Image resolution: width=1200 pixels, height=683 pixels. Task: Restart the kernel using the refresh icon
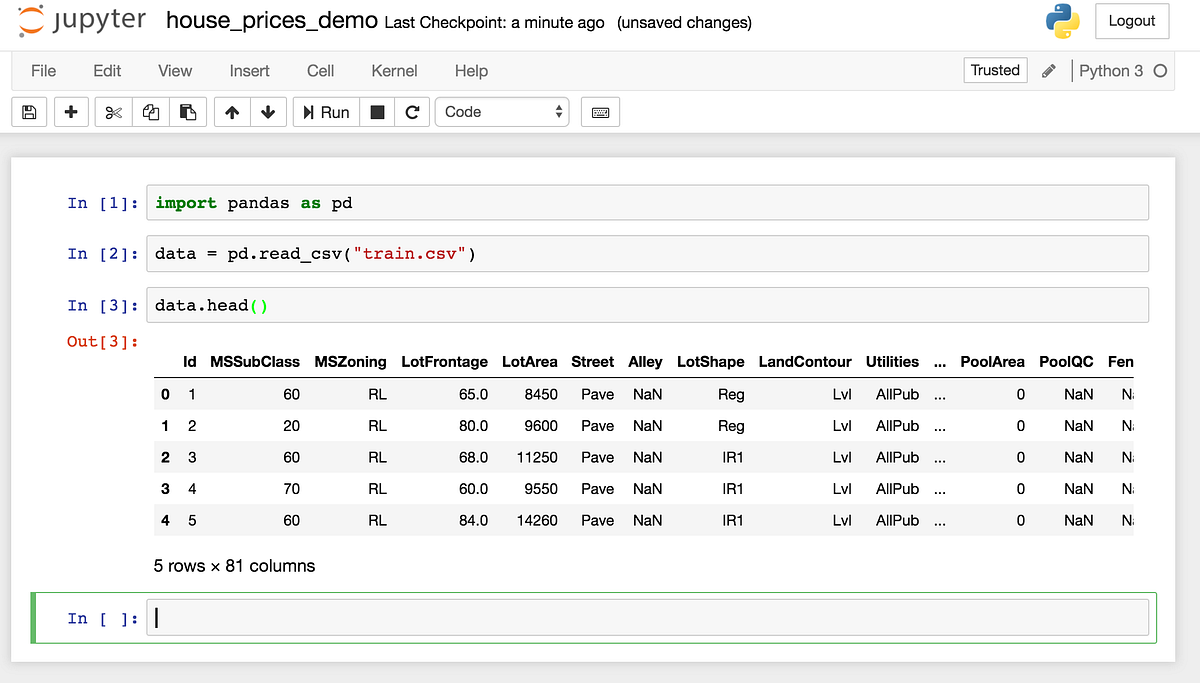pyautogui.click(x=413, y=112)
